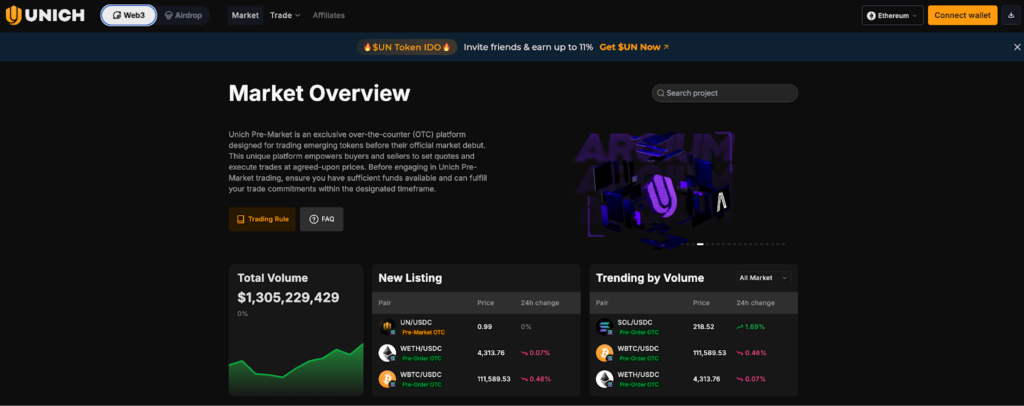Focus the Search project field
The width and height of the screenshot is (1024, 406).
[x=725, y=93]
